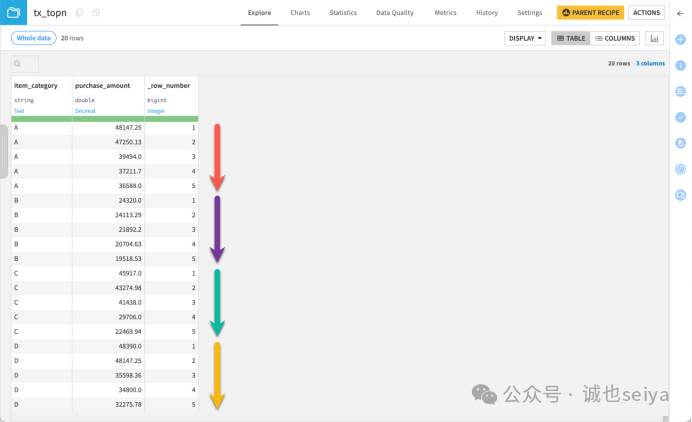692x422 pixels.
Task: Select the 36588.0 cell
Action: (x=108, y=186)
